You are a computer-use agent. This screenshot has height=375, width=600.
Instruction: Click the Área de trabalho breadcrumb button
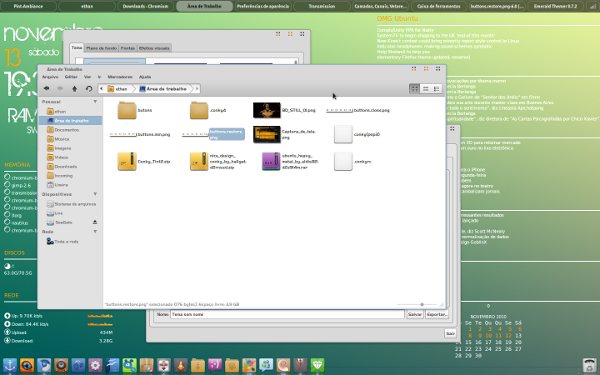[x=163, y=89]
